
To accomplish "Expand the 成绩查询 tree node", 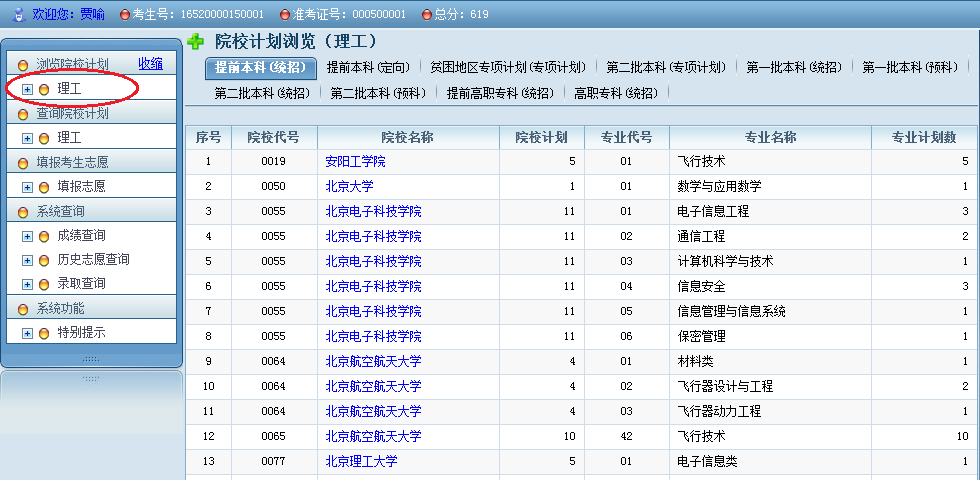I will click(x=27, y=236).
